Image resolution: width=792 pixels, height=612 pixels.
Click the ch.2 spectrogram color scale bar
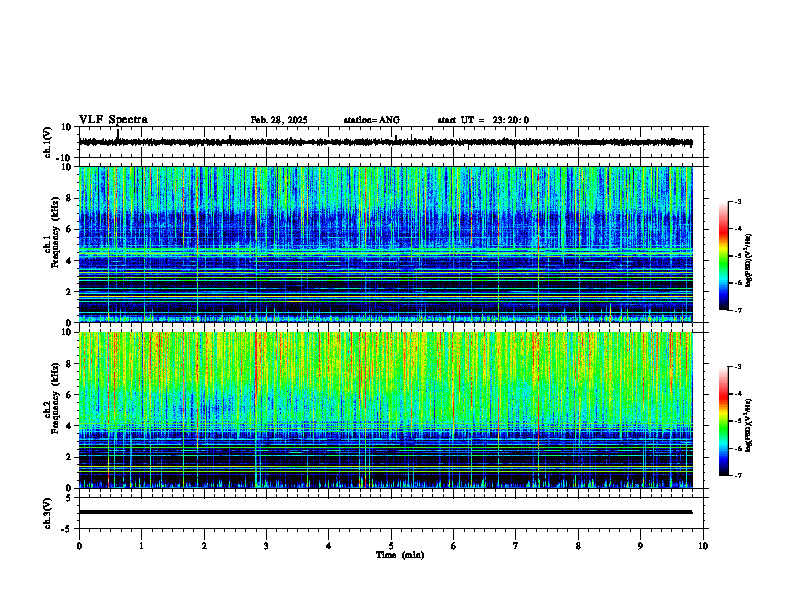pos(723,421)
